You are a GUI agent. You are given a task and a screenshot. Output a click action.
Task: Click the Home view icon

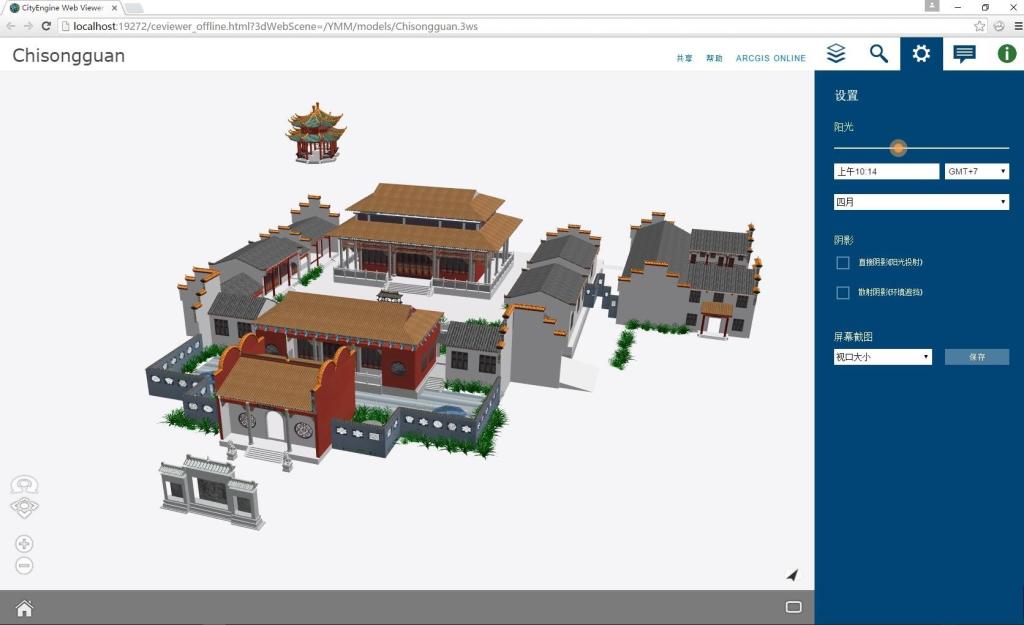24,608
